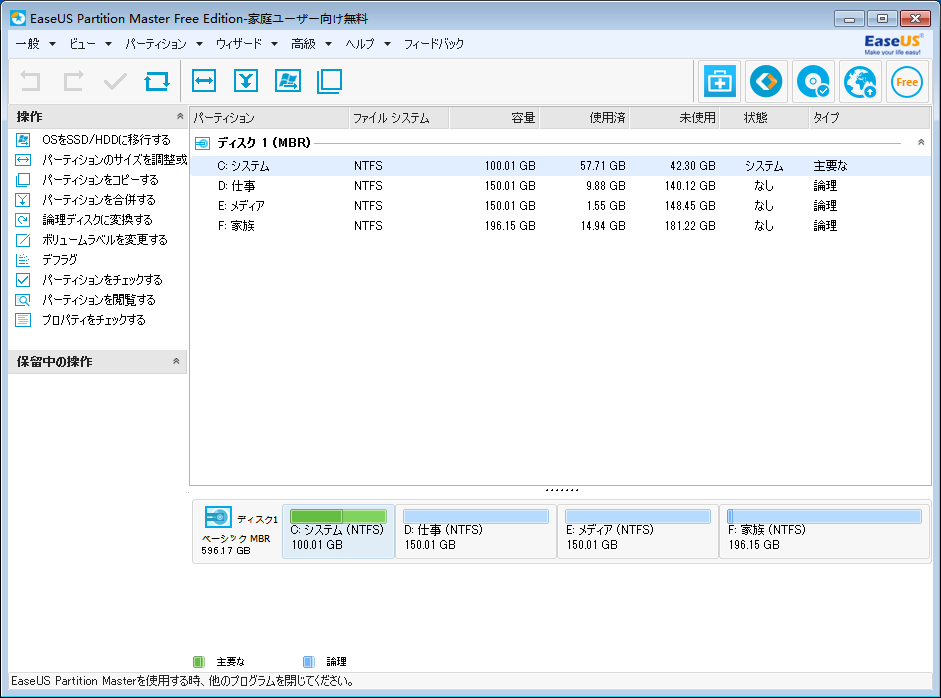This screenshot has width=941, height=698.
Task: Click the undo arrow in the toolbar
Action: (x=31, y=81)
